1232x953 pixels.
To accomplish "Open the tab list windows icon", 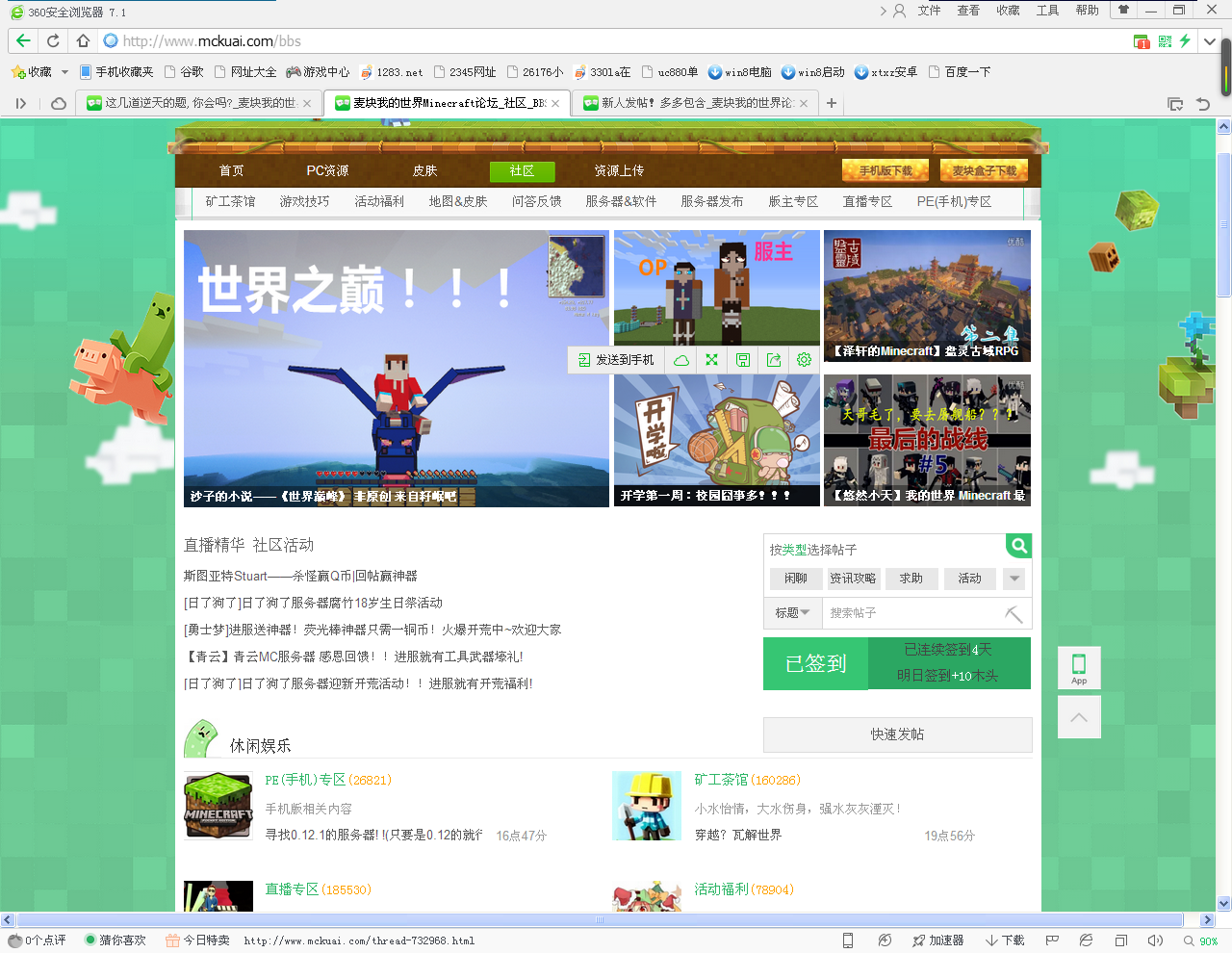I will [1175, 103].
